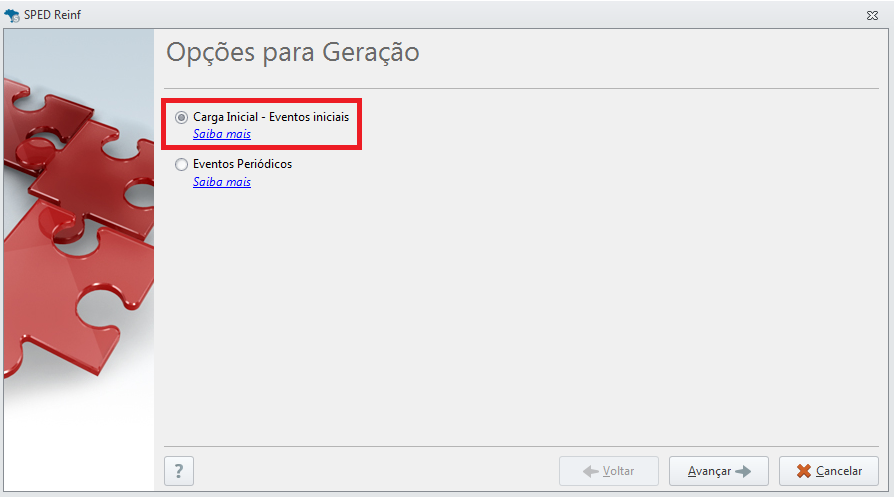Click the SPED Reinf title bar icon
This screenshot has width=894, height=498.
(11, 15)
